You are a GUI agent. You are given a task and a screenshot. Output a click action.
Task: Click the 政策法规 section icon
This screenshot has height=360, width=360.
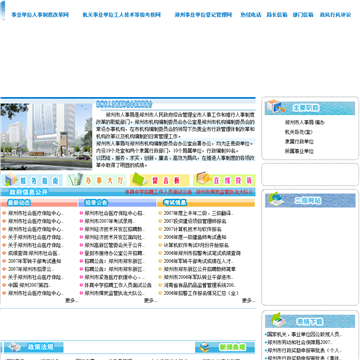click(x=14, y=347)
